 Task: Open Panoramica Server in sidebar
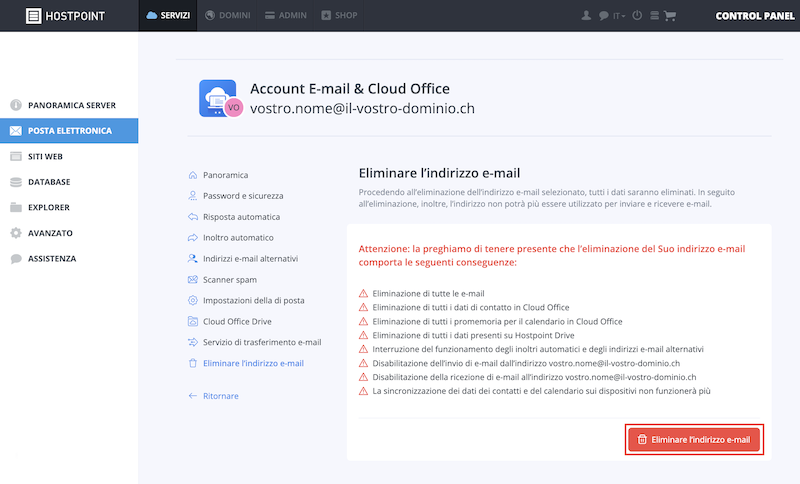69,105
